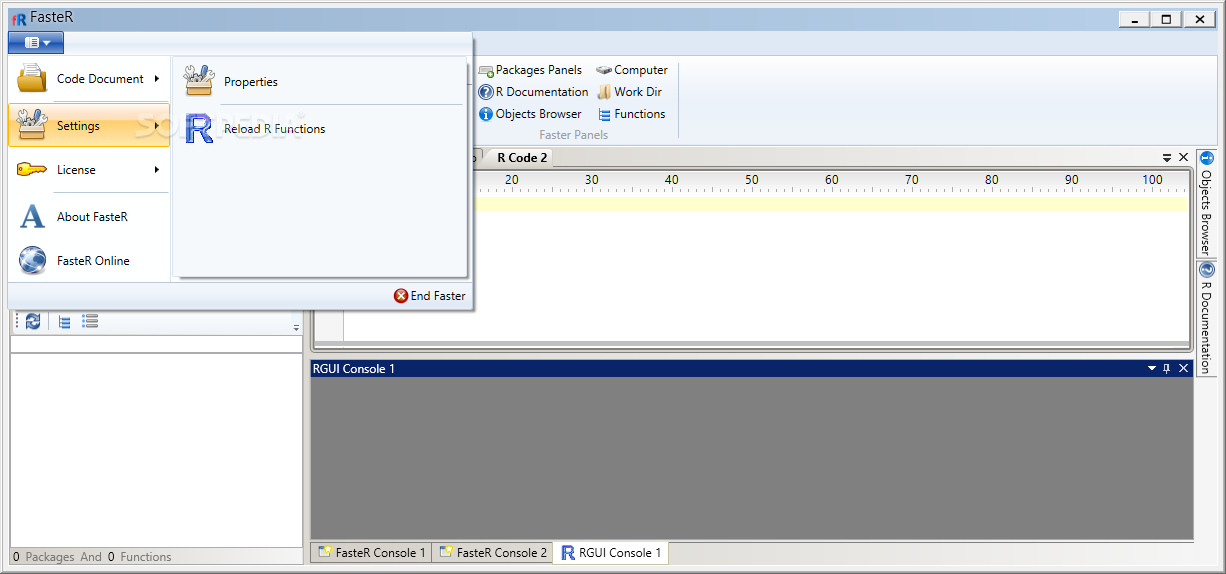This screenshot has width=1226, height=574.
Task: Click the About FasteR letter icon
Action: tap(32, 216)
